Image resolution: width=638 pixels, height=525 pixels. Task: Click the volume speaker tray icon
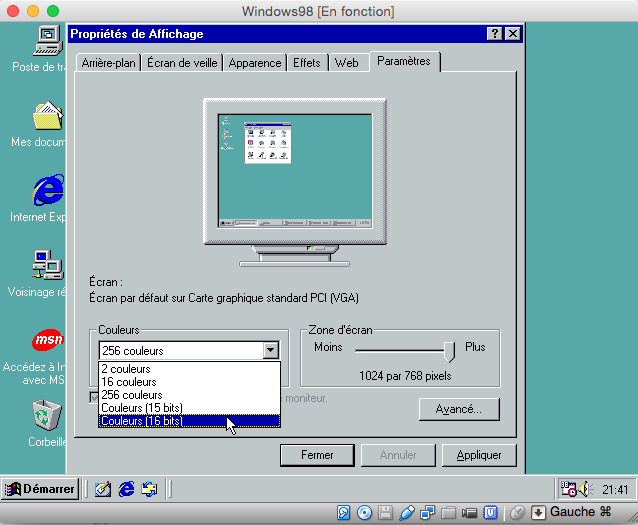pyautogui.click(x=585, y=489)
